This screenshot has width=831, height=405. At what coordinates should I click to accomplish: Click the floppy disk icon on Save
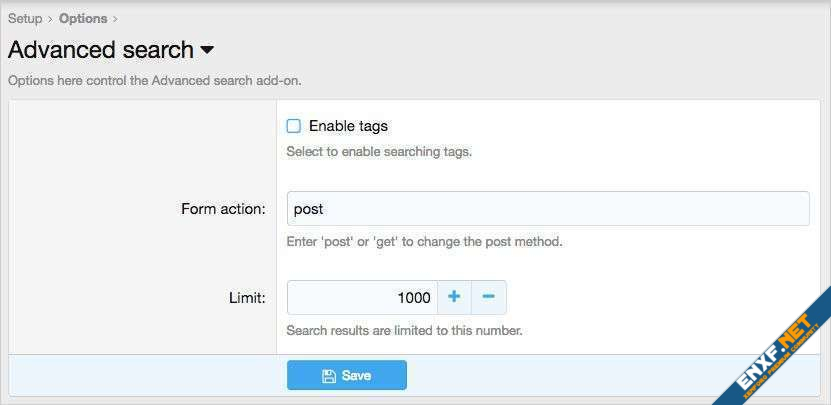pos(329,376)
